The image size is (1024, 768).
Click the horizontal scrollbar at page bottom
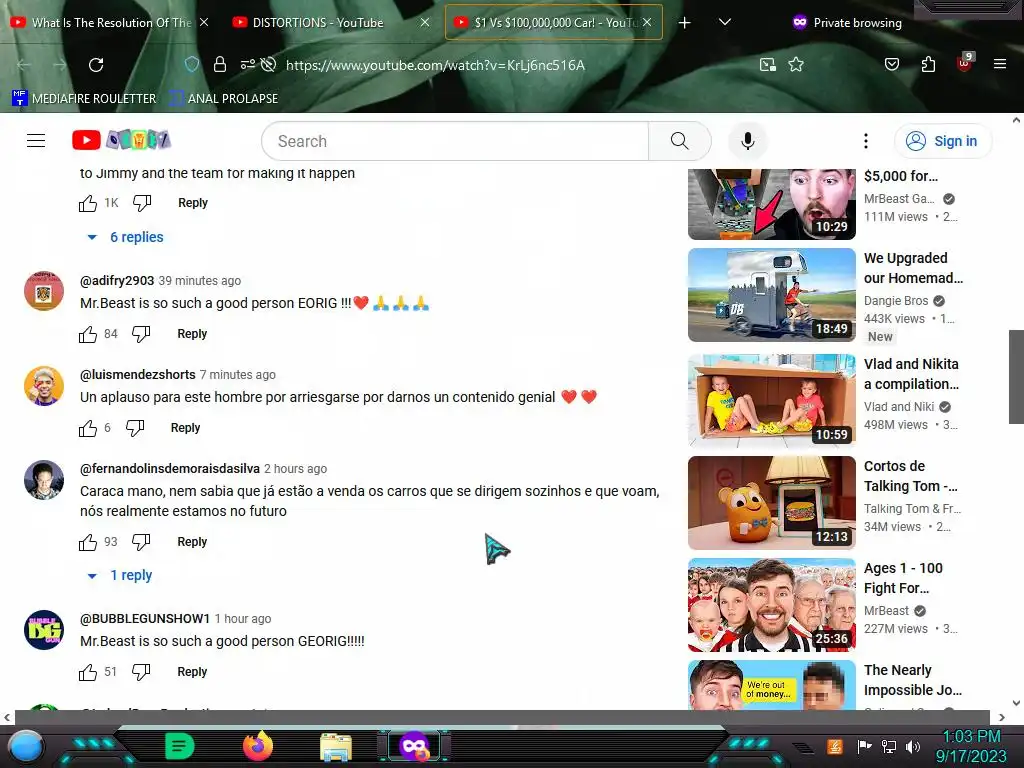(x=502, y=717)
